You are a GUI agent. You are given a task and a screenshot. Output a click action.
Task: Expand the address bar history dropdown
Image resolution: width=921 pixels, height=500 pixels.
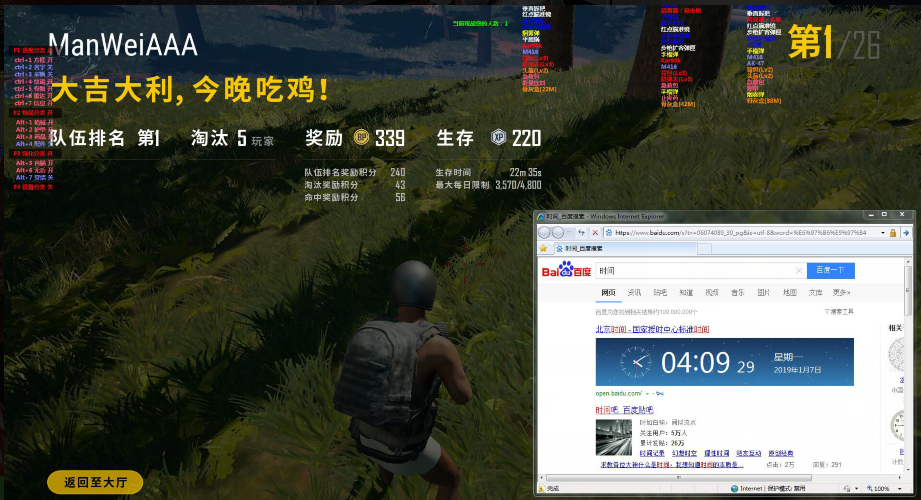coord(882,233)
